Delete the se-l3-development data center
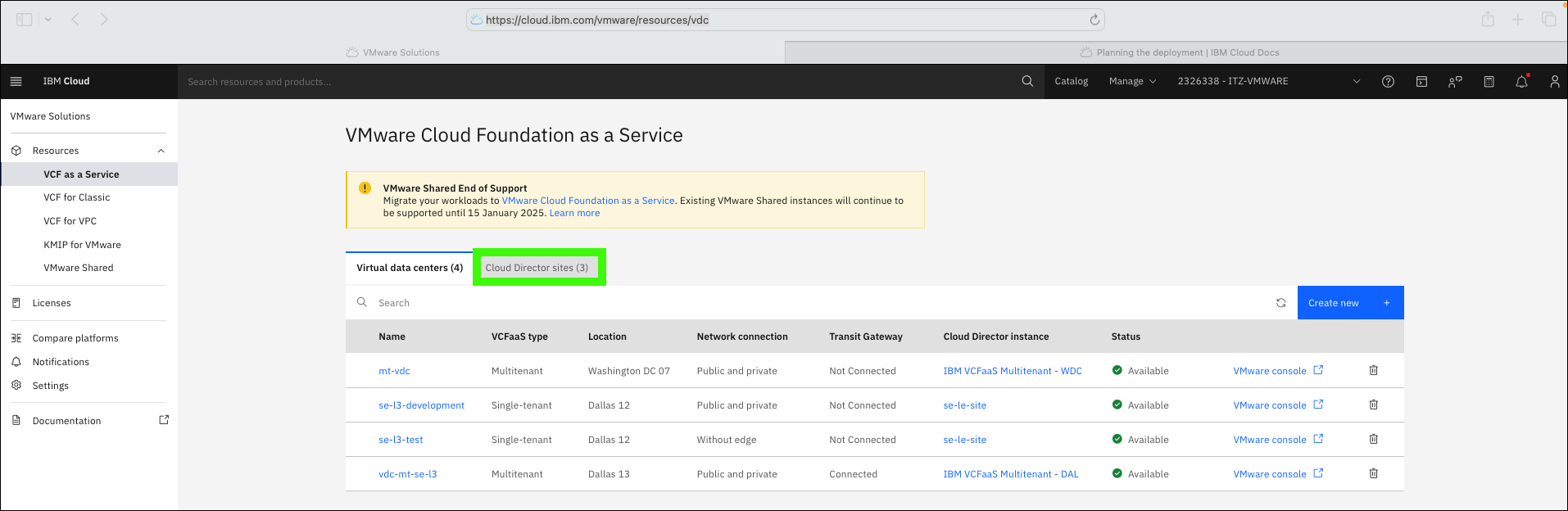The image size is (1568, 511). pos(1373,405)
